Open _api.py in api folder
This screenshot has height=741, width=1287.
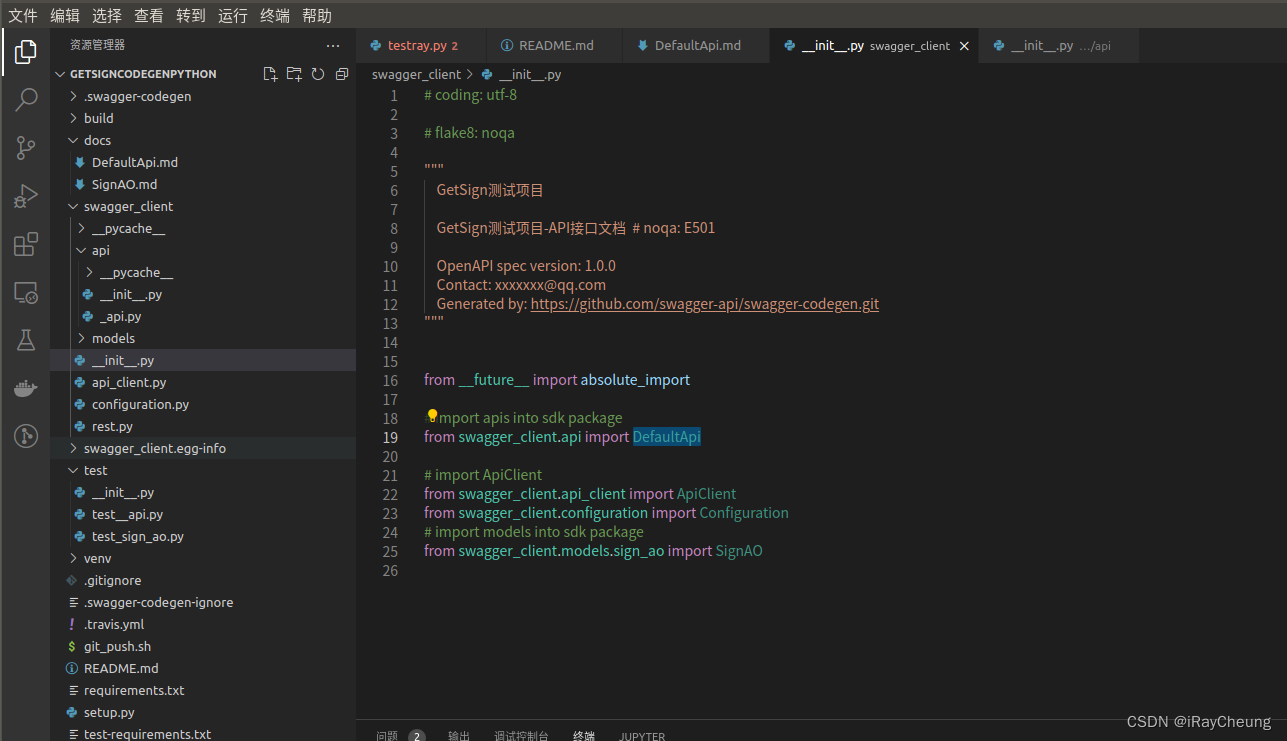(203, 316)
